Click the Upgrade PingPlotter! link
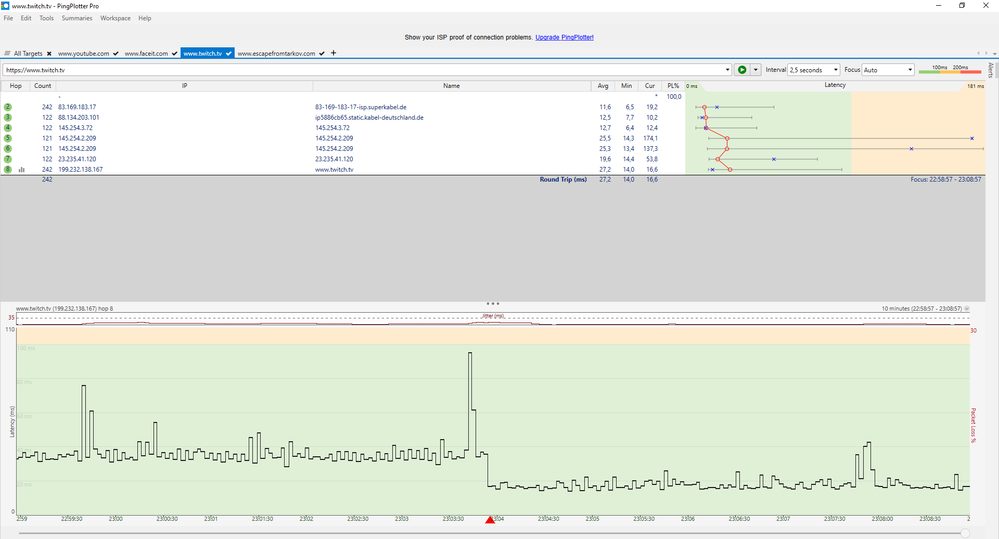The width and height of the screenshot is (999, 539). (564, 37)
